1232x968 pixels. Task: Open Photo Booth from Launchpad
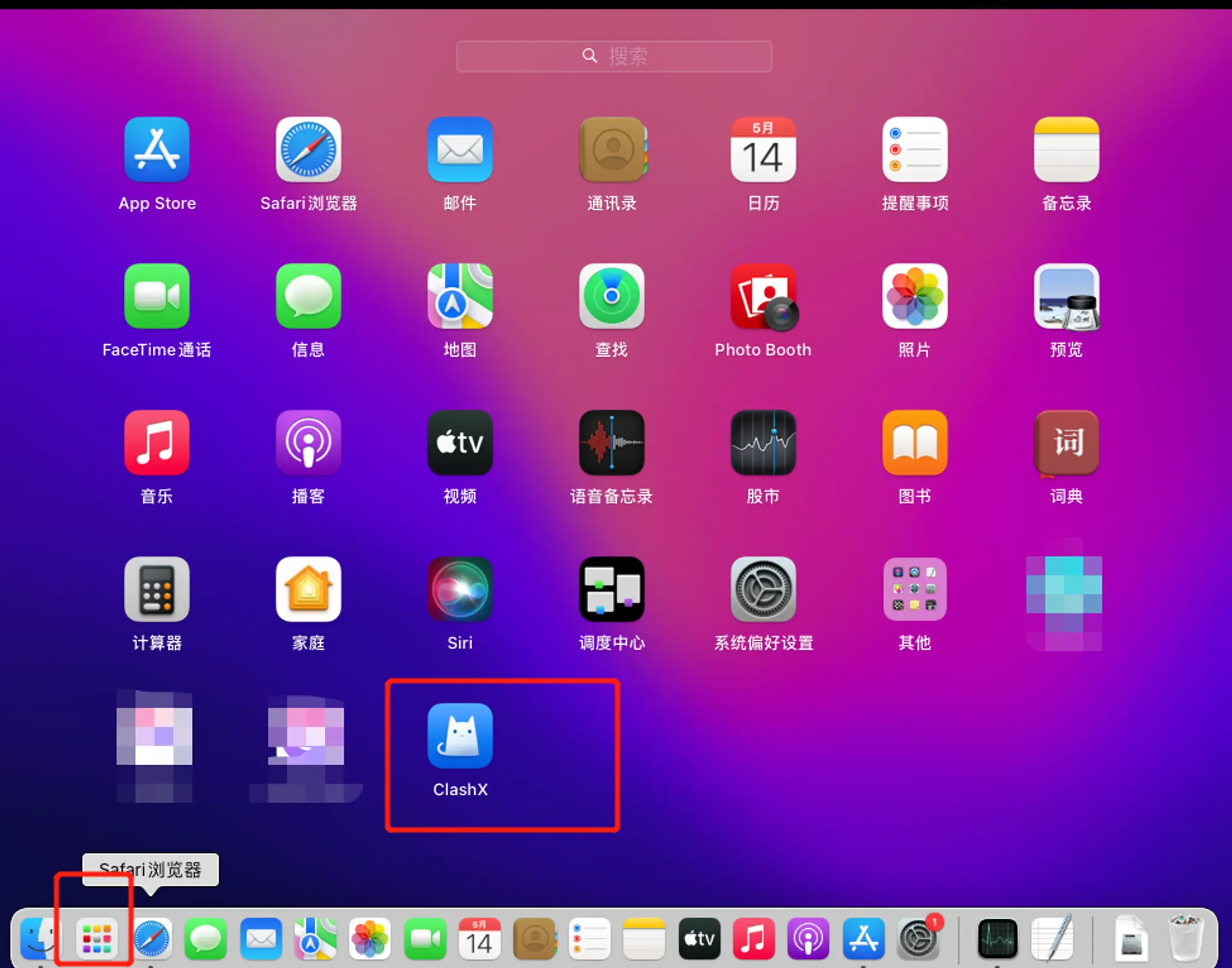(x=763, y=296)
